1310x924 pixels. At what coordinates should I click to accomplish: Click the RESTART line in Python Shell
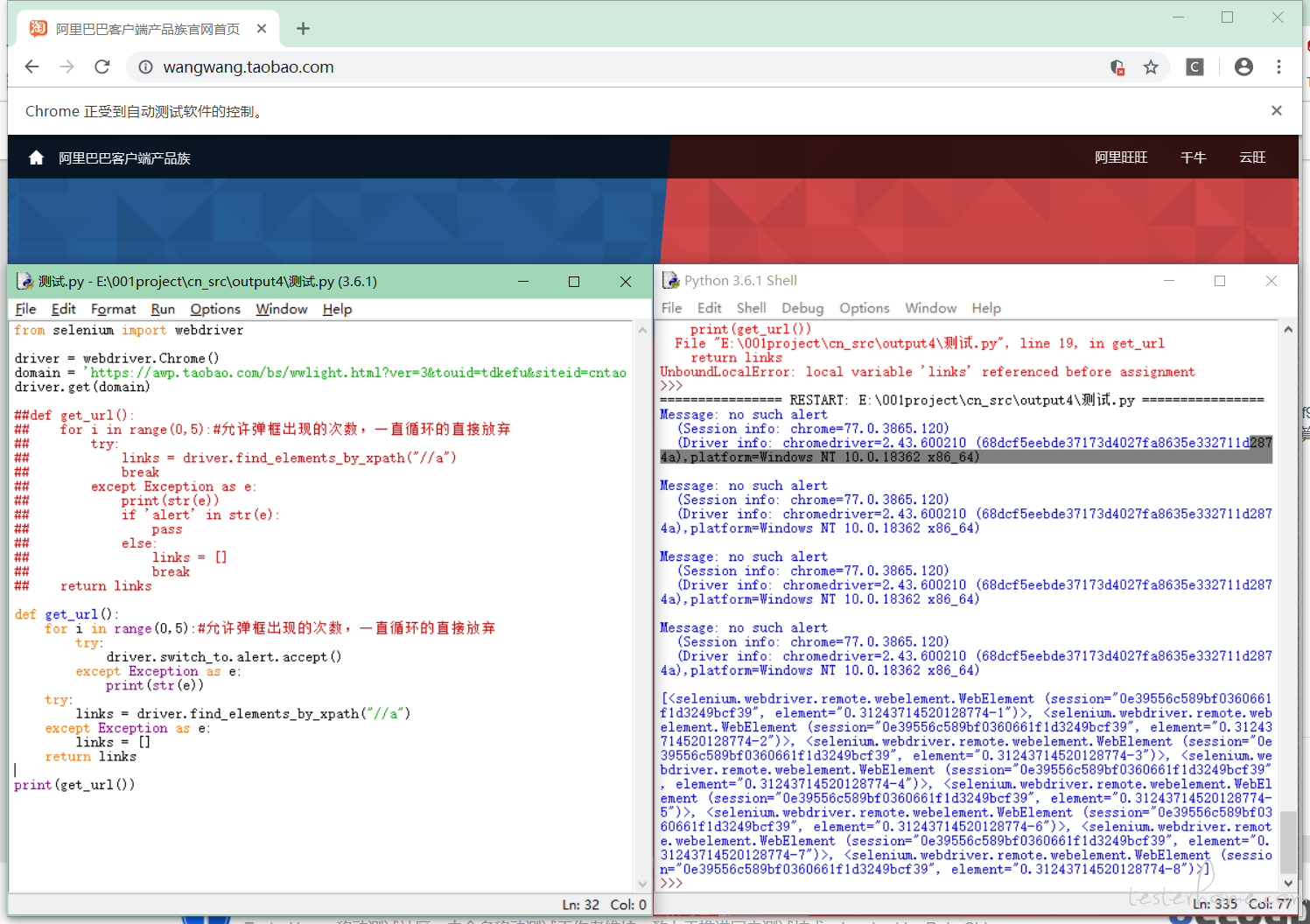(x=962, y=400)
